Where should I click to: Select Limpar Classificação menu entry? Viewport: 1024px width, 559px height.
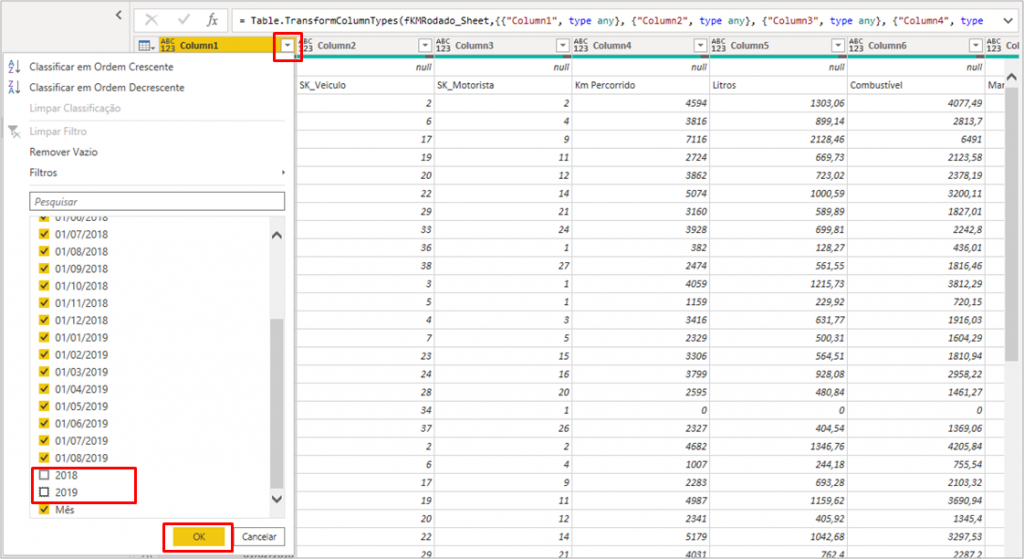coord(75,108)
